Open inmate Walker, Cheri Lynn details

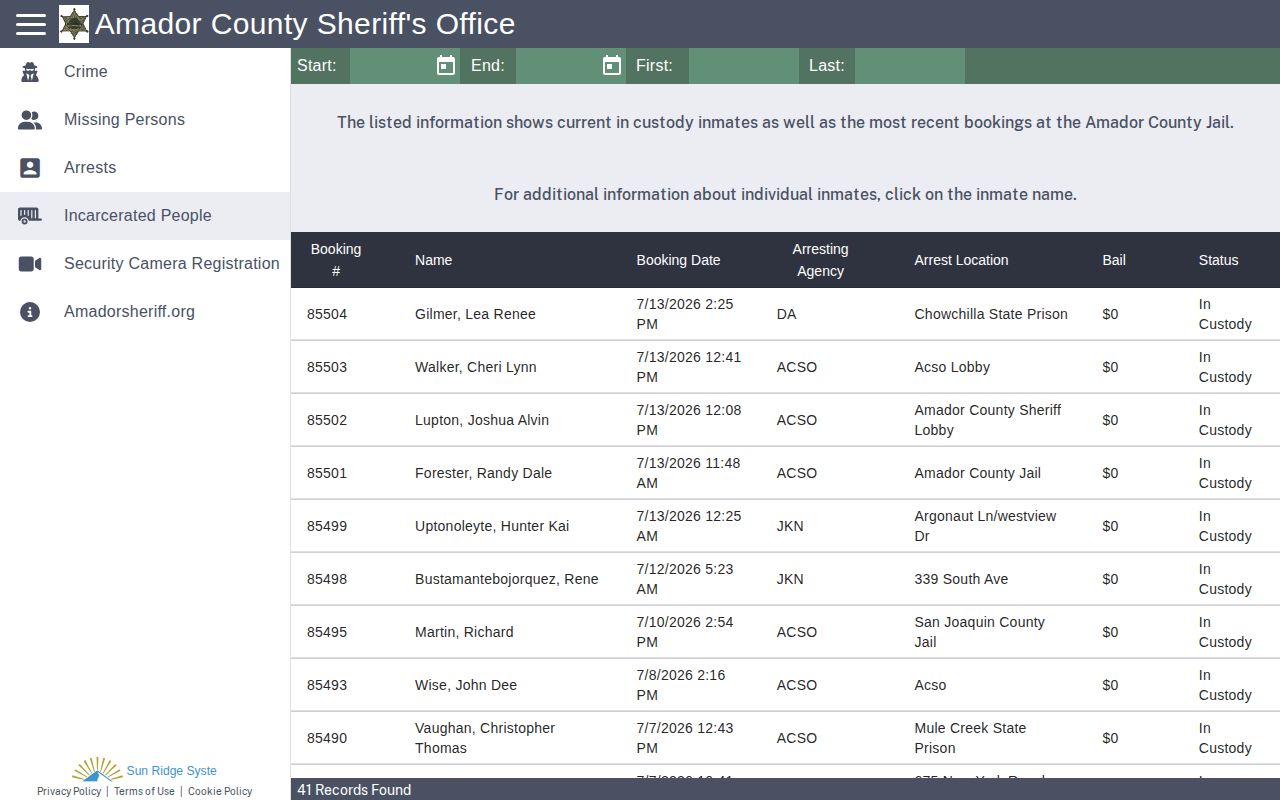475,367
